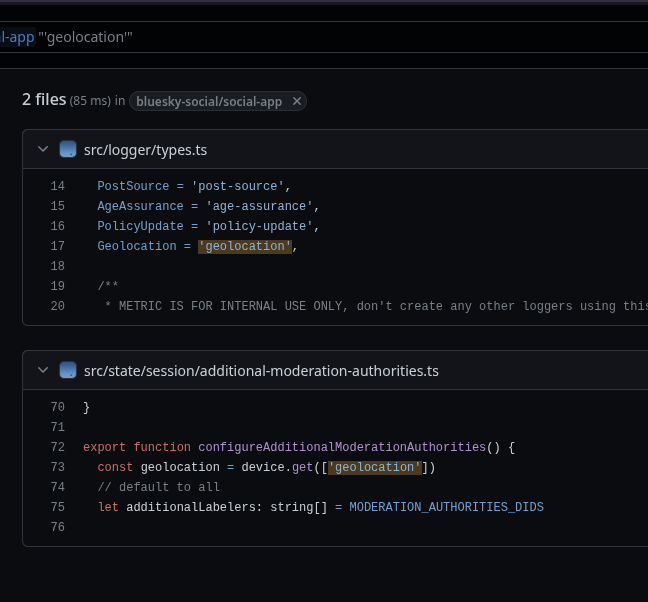This screenshot has height=602, width=648.
Task: Select the bluesky-social/social-app filter chip label
Action: (209, 101)
